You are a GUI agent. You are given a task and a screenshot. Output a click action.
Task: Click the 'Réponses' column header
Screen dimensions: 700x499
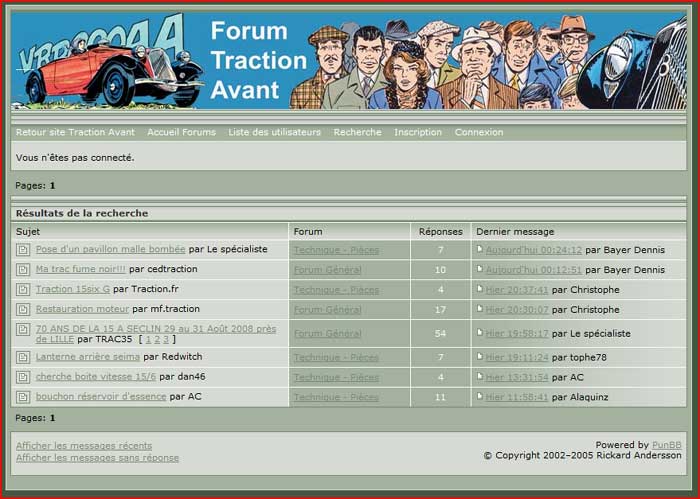coord(441,232)
